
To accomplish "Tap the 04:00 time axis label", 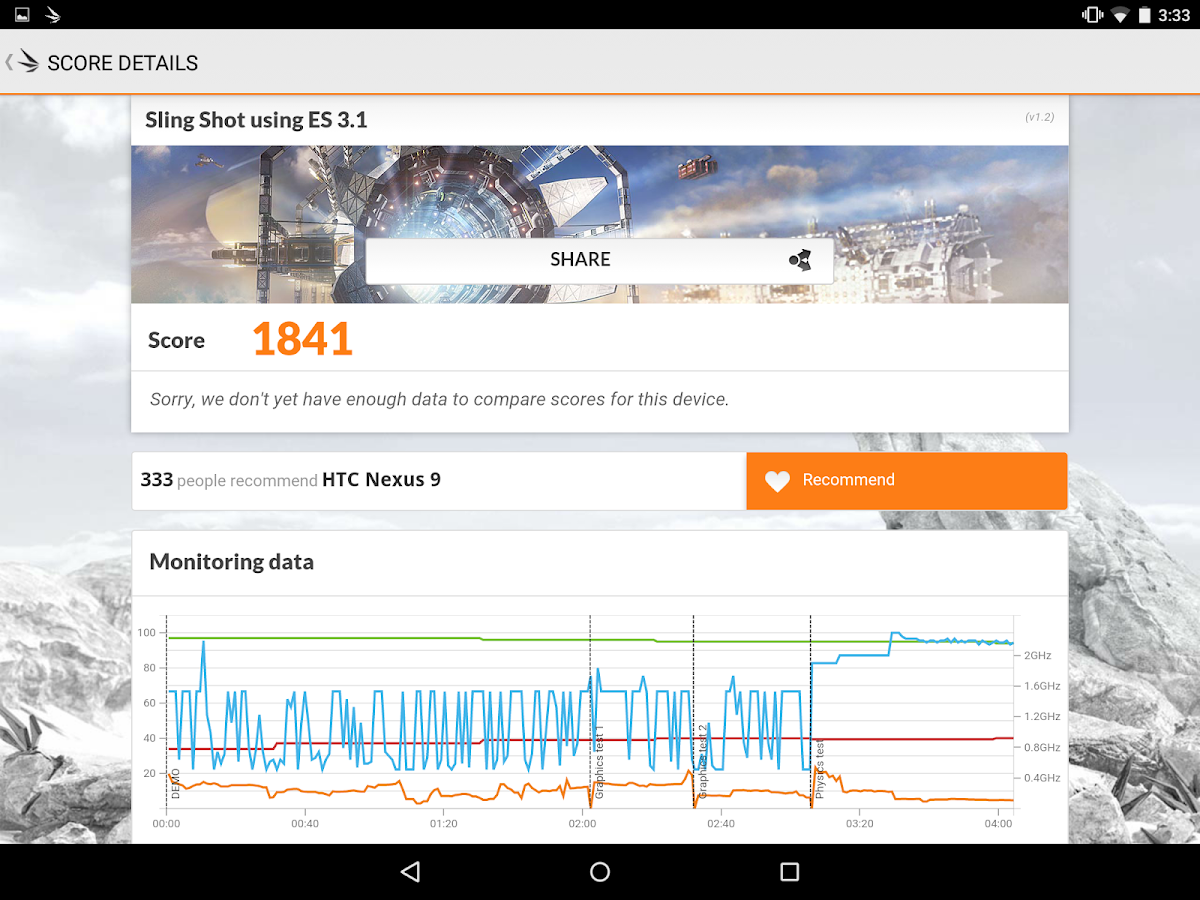I will pyautogui.click(x=998, y=824).
